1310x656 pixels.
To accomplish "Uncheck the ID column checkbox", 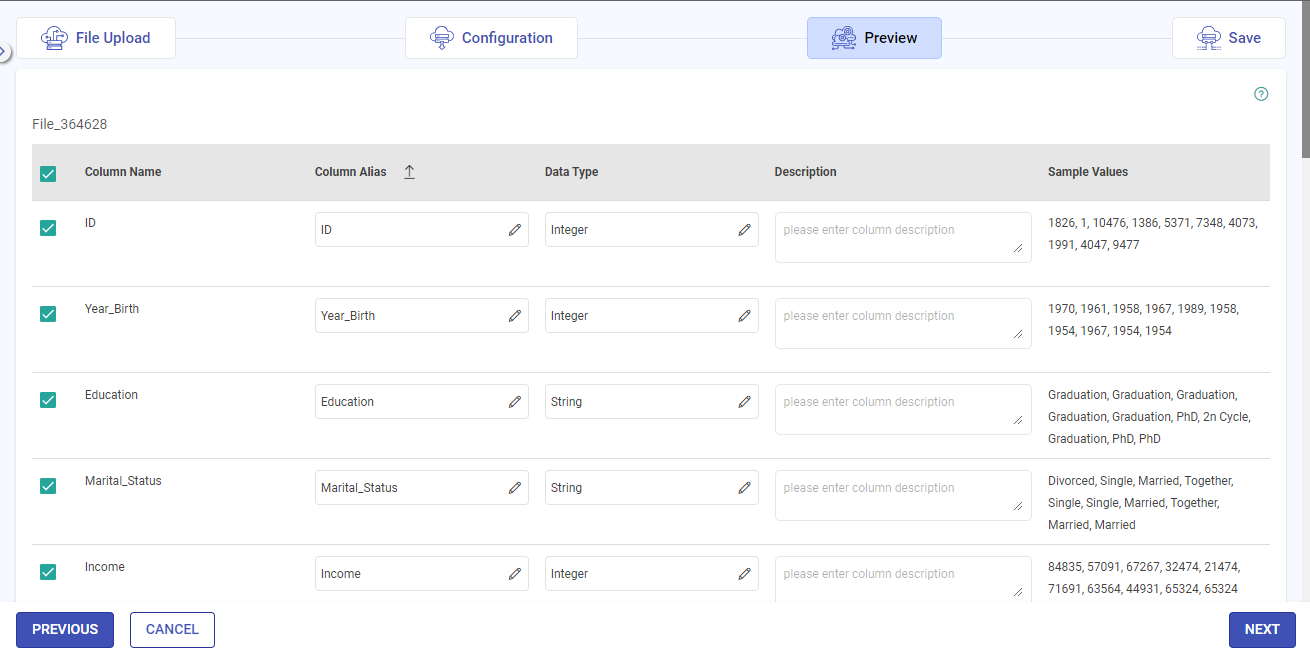I will point(48,228).
